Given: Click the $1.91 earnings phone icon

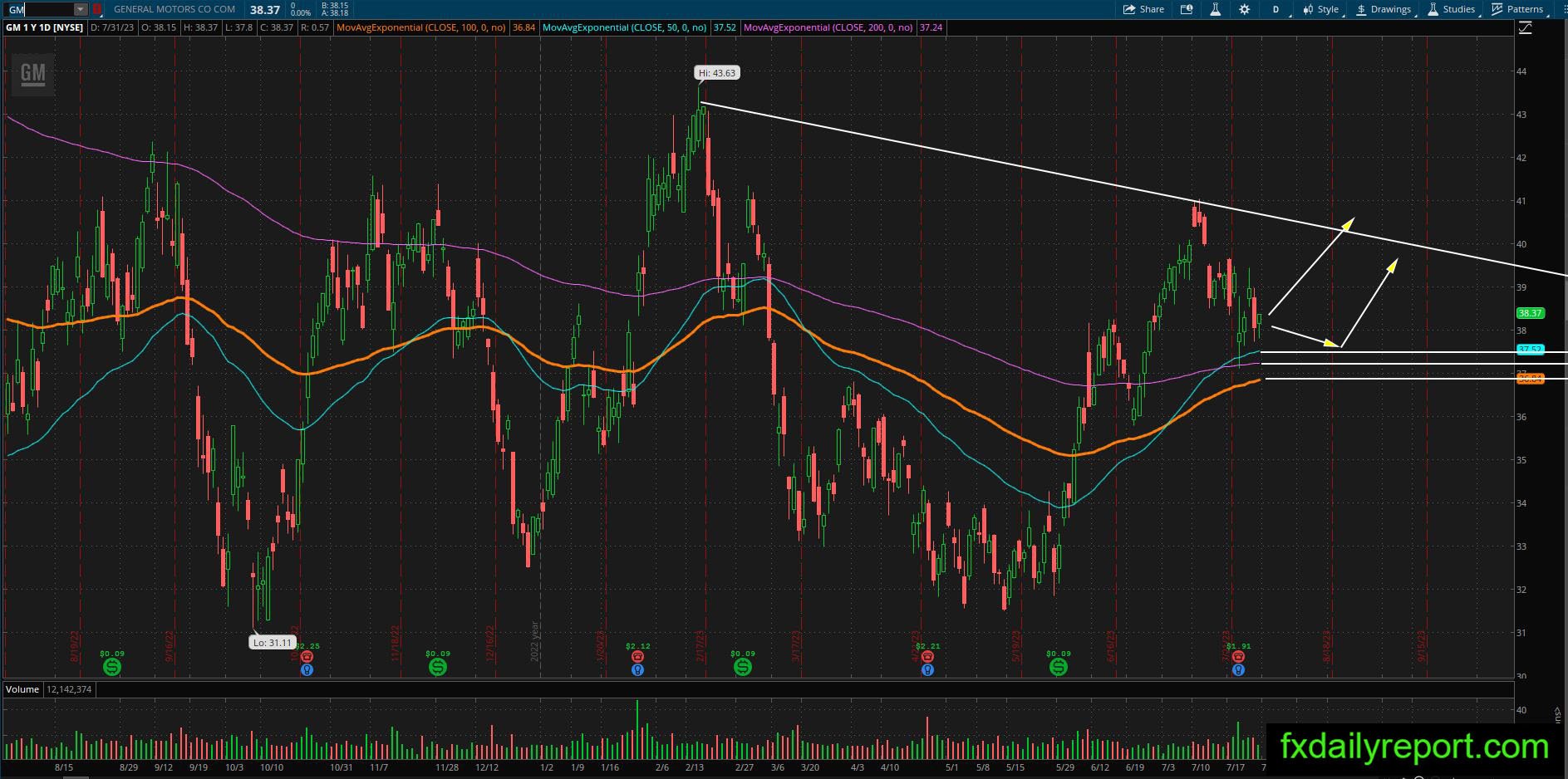Looking at the screenshot, I should coord(1238,657).
